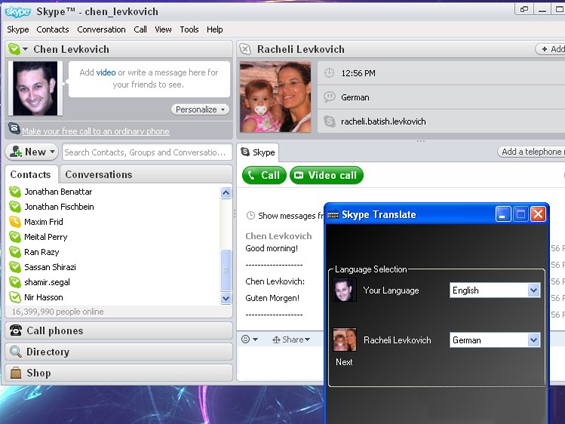Open the Tools menu
The height and width of the screenshot is (424, 565).
point(189,30)
